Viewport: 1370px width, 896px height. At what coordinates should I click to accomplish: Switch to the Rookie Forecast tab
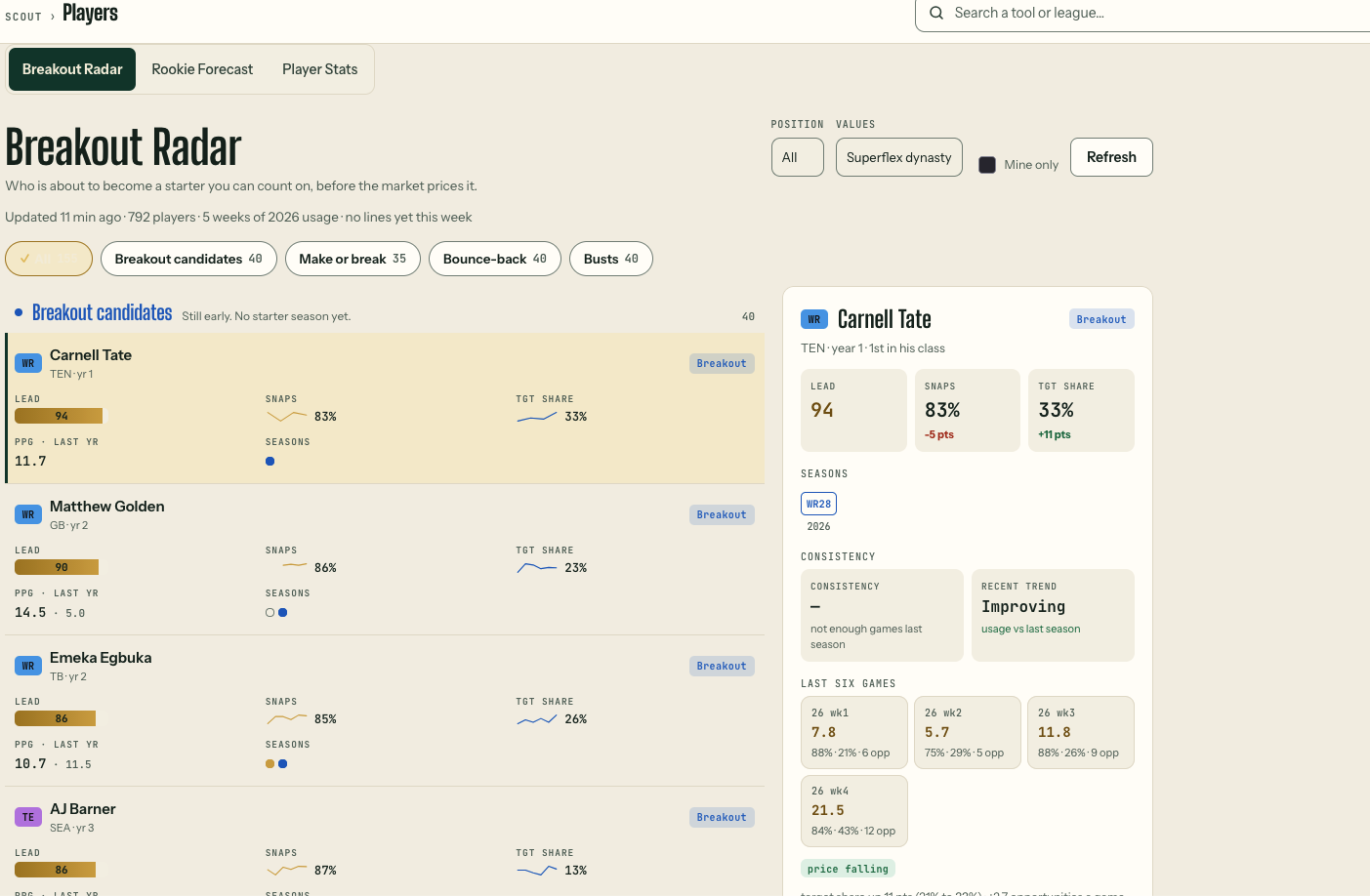tap(202, 69)
